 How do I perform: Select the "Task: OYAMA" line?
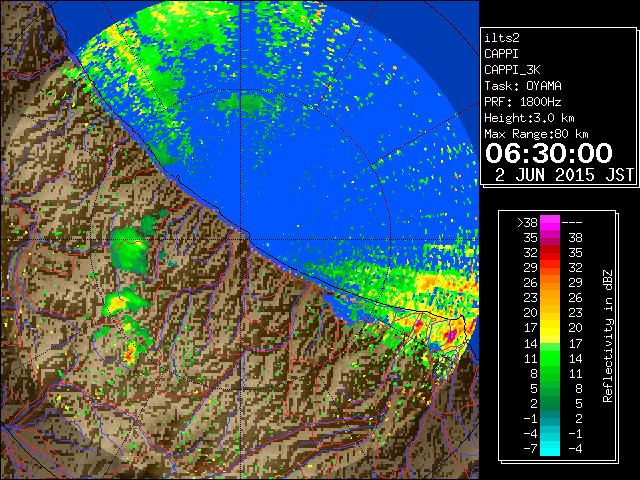523,86
